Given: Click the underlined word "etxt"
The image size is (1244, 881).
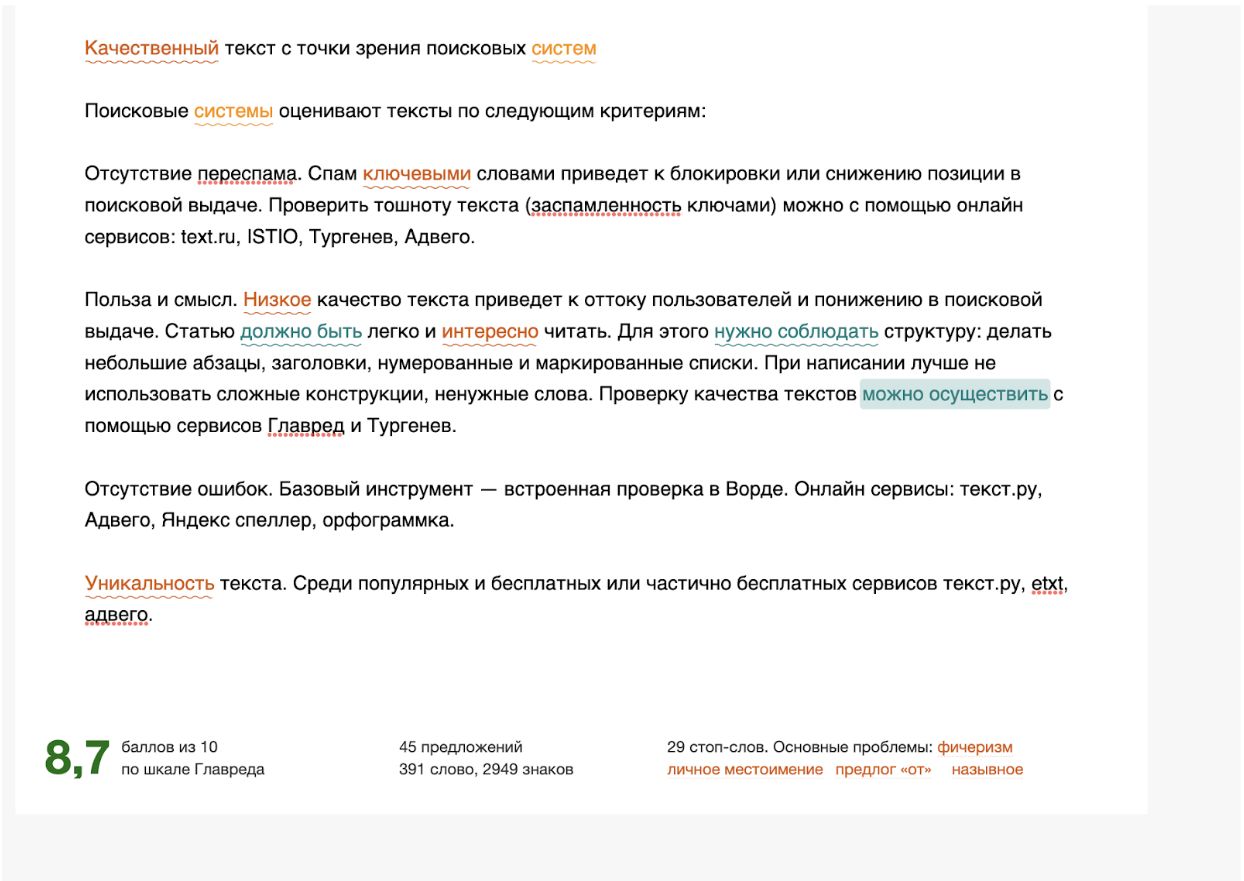Looking at the screenshot, I should (1048, 583).
